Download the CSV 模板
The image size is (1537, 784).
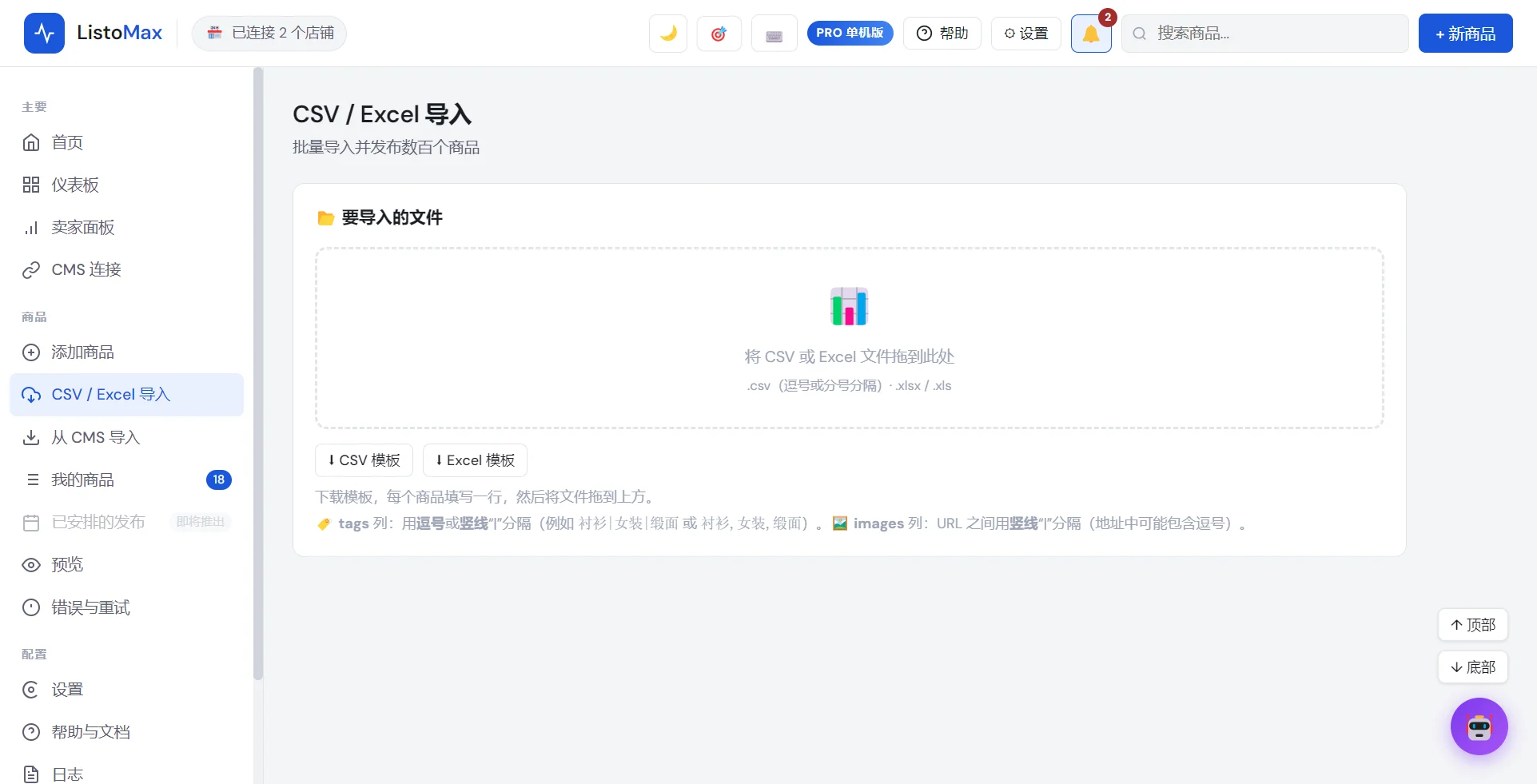point(364,460)
